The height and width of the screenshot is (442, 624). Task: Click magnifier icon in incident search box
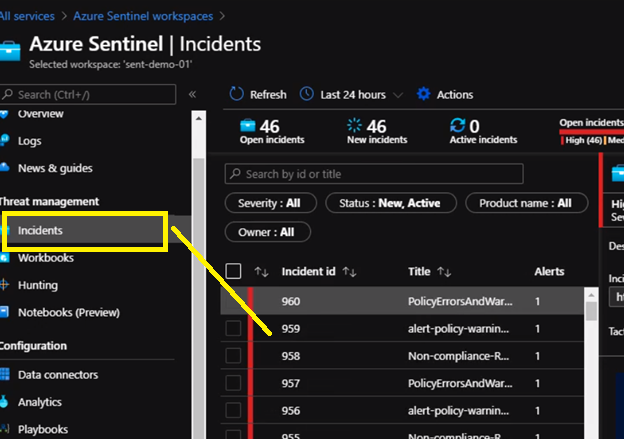pyautogui.click(x=236, y=174)
